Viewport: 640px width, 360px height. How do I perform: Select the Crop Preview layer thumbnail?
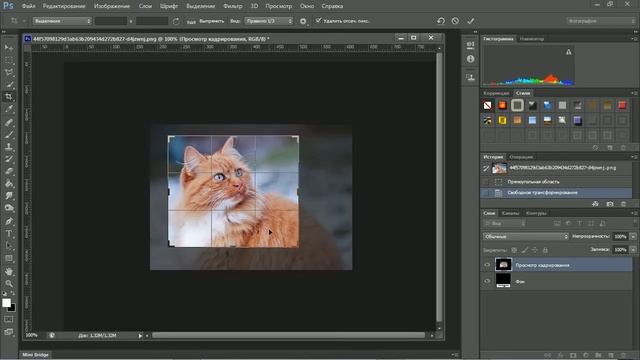pos(503,264)
